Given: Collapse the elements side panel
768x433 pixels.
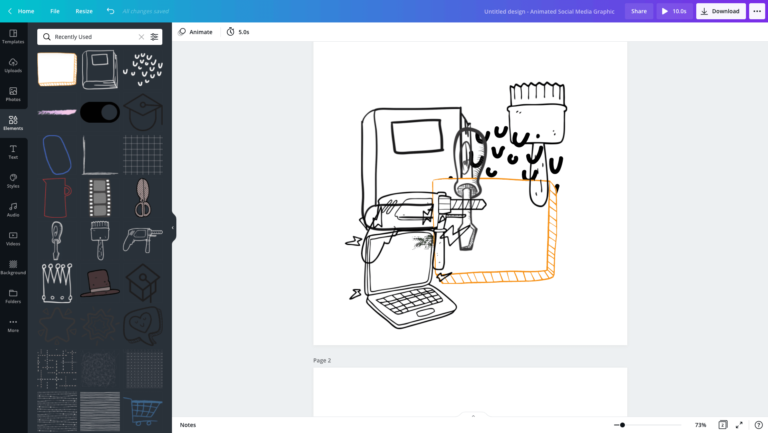Looking at the screenshot, I should point(172,227).
